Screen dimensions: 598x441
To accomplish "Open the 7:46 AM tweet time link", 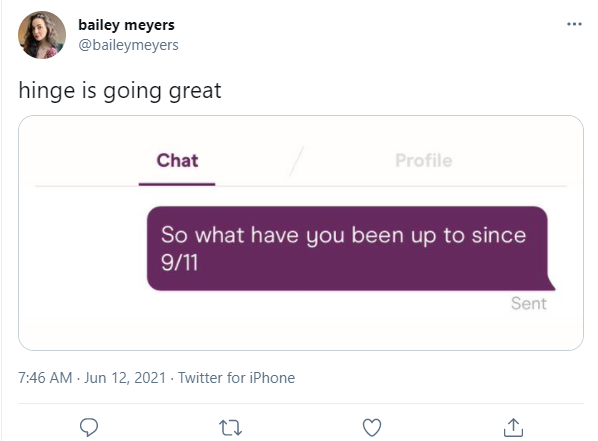I will tap(45, 378).
